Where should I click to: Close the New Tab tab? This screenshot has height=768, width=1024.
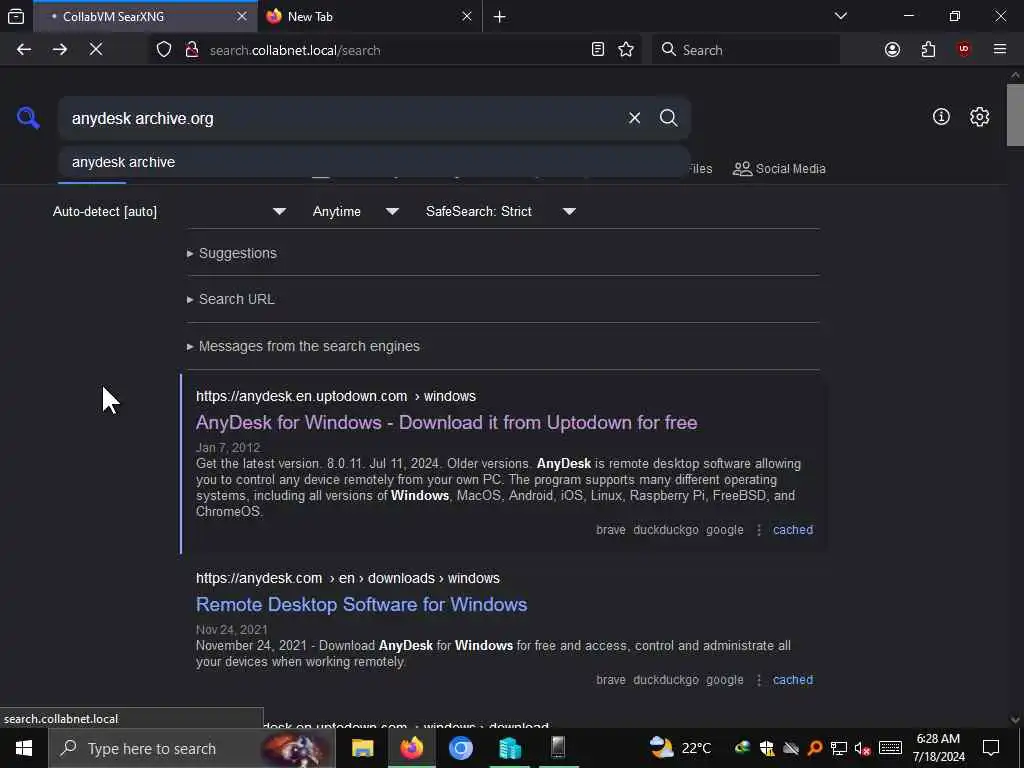click(x=466, y=16)
